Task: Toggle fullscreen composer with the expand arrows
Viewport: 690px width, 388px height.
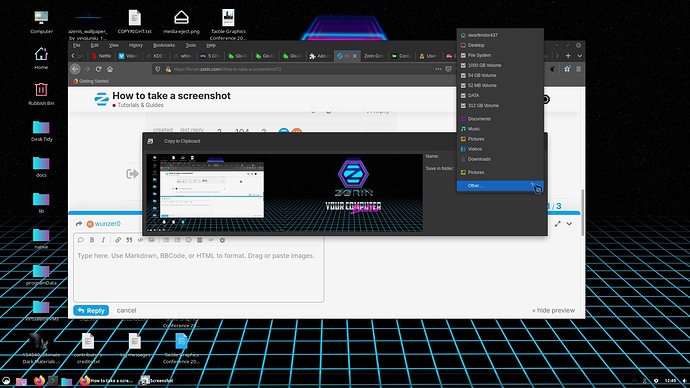Action: pyautogui.click(x=558, y=224)
